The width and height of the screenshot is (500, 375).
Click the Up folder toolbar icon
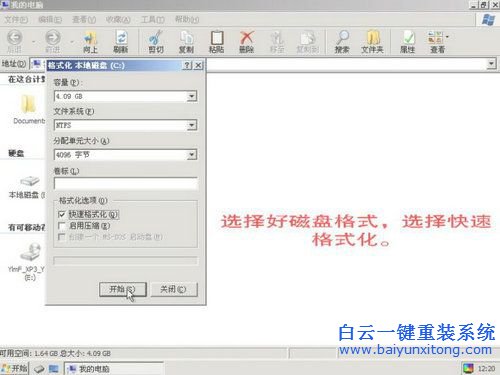[90, 38]
